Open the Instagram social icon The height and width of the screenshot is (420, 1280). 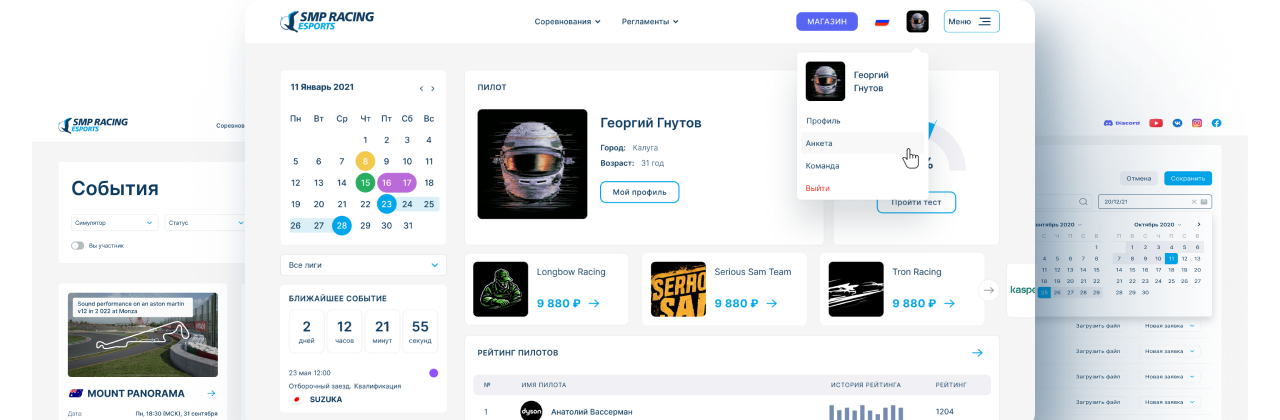coord(1197,123)
